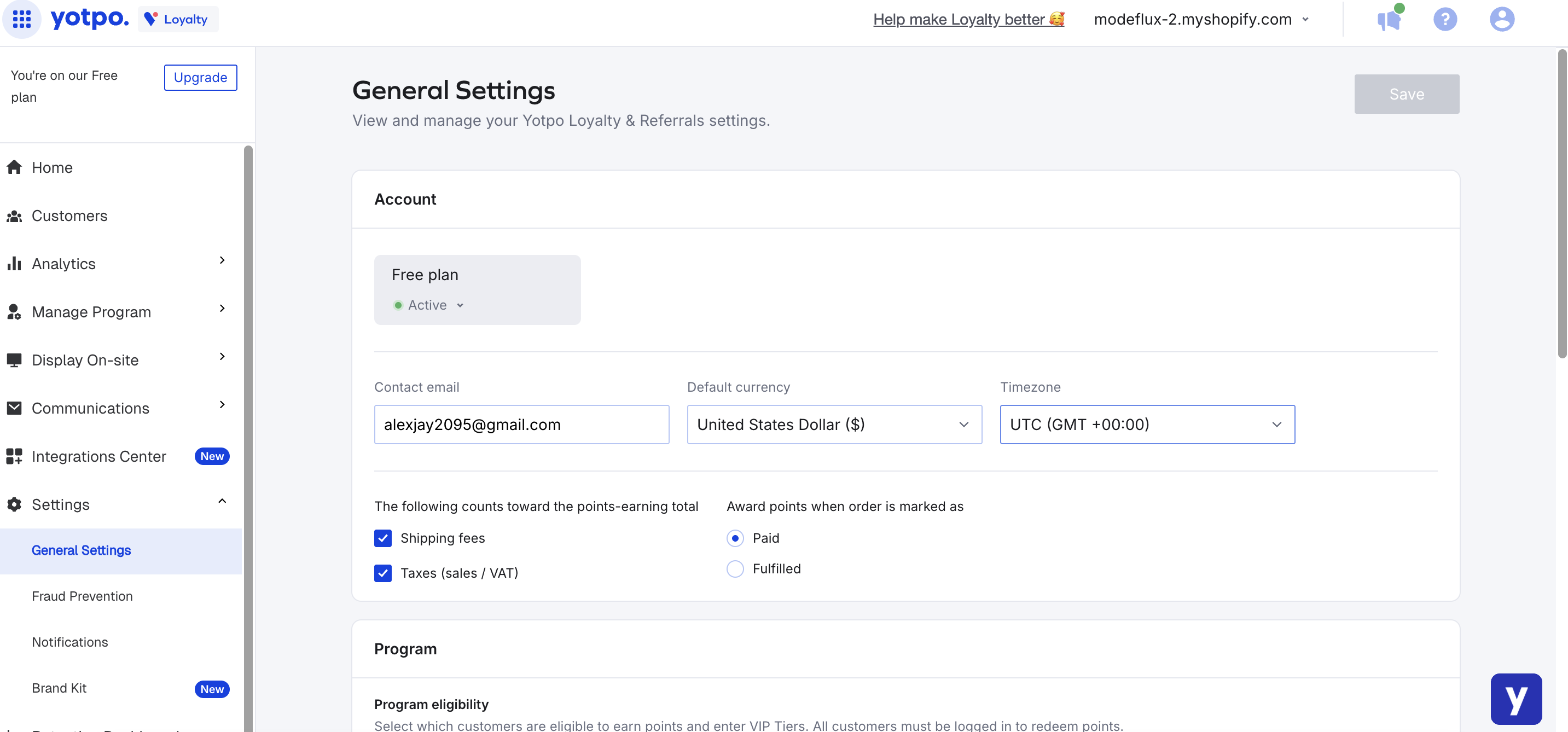Go to Notifications settings item
This screenshot has height=732, width=1568.
70,642
